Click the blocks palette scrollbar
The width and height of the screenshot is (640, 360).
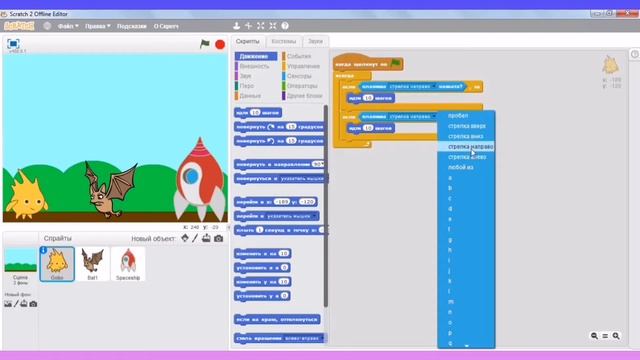[326, 206]
